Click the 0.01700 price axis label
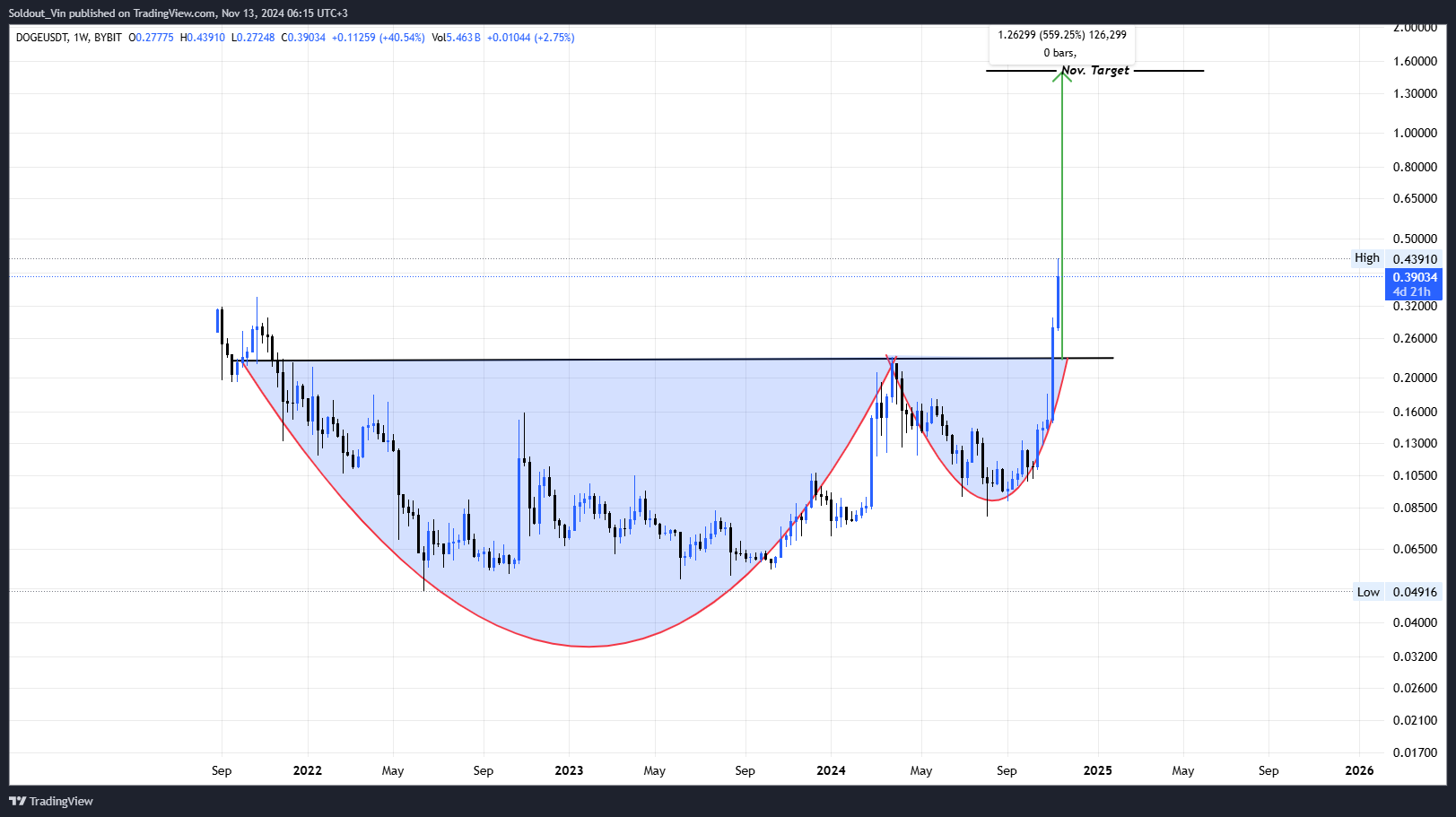Screen dimensions: 1456x817 coord(1415,752)
